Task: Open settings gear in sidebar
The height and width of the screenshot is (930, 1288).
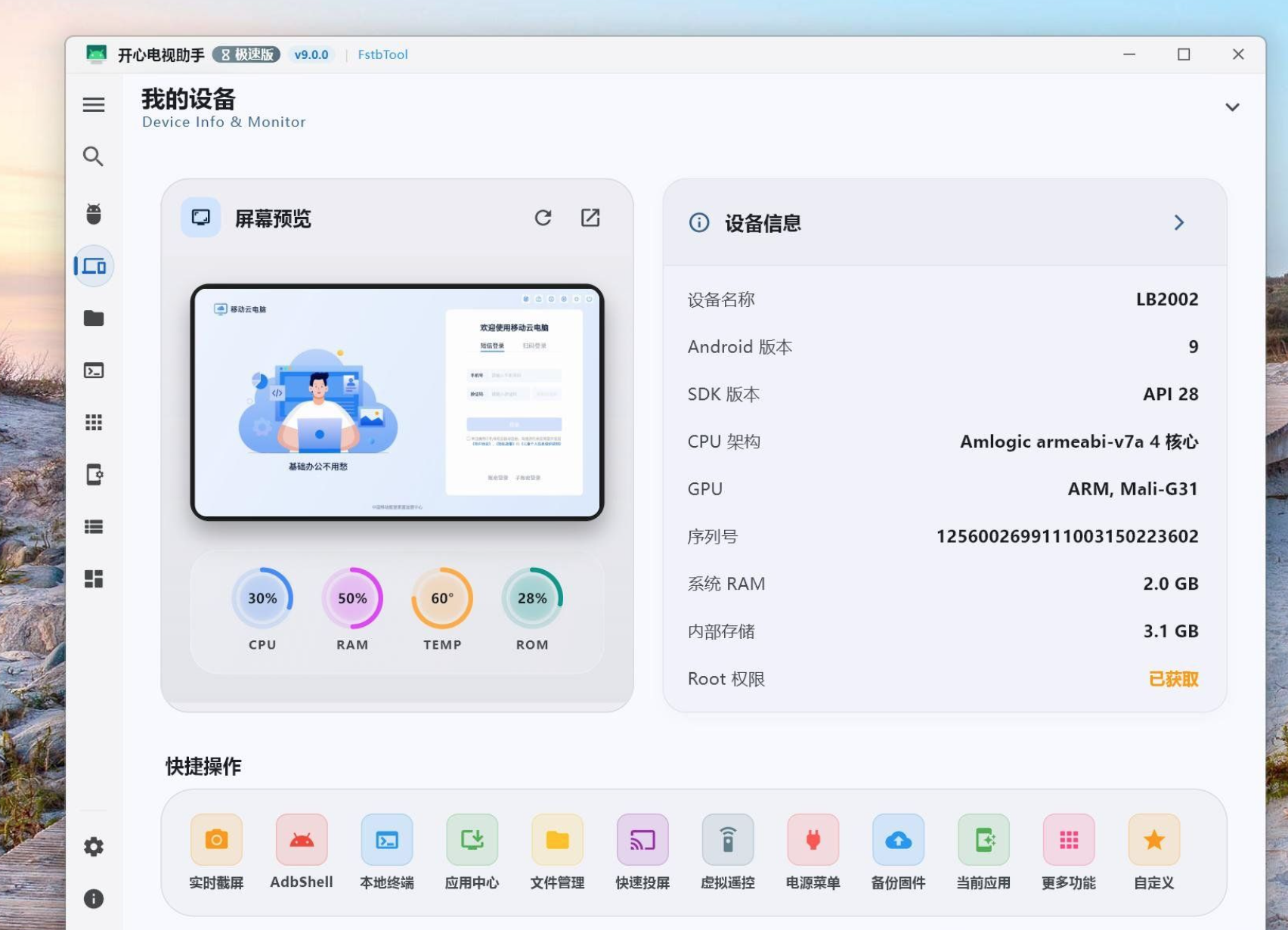Action: tap(94, 847)
